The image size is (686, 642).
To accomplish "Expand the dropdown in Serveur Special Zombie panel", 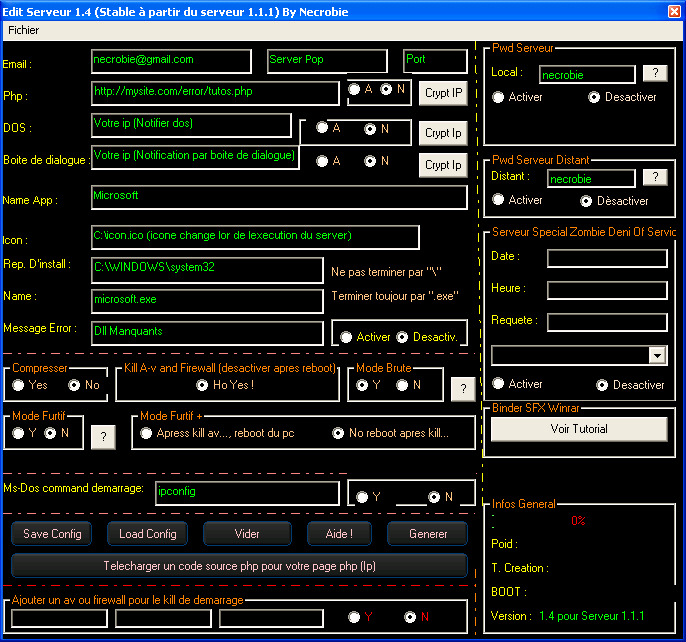I will click(x=657, y=355).
